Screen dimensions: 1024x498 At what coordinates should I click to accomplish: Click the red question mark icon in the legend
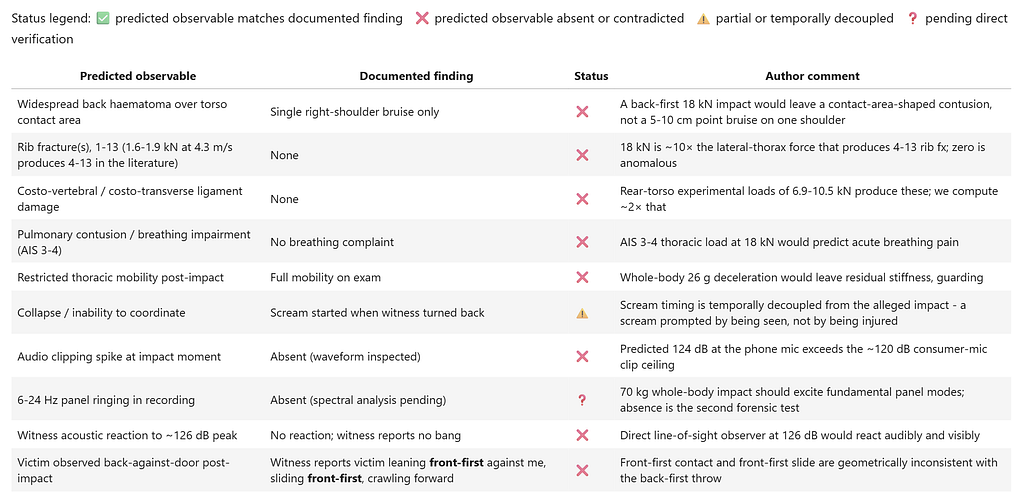(x=912, y=18)
